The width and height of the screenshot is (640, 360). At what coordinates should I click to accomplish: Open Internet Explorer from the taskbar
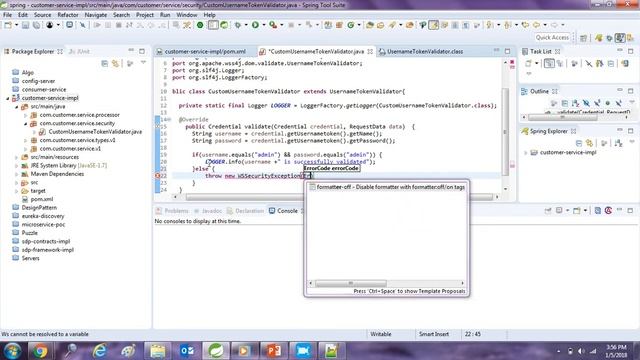(x=99, y=351)
